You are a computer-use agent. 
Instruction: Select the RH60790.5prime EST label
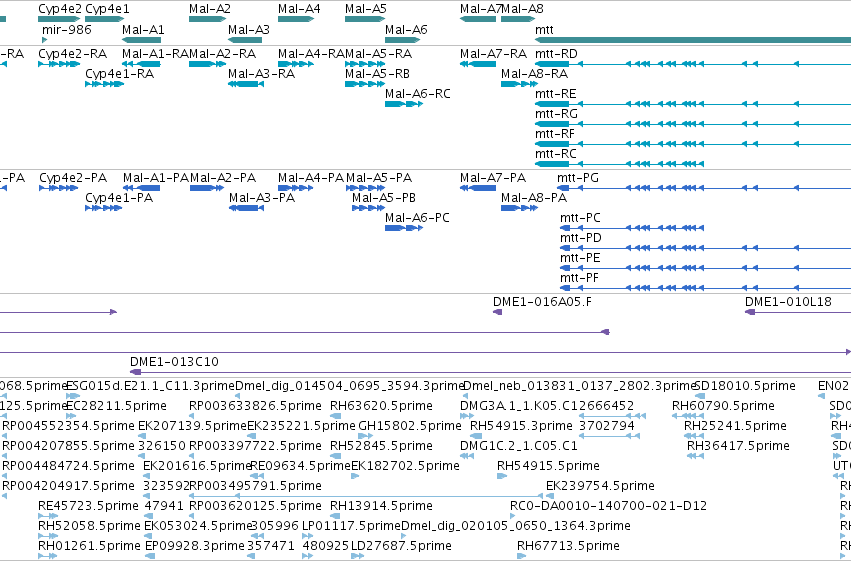[723, 406]
